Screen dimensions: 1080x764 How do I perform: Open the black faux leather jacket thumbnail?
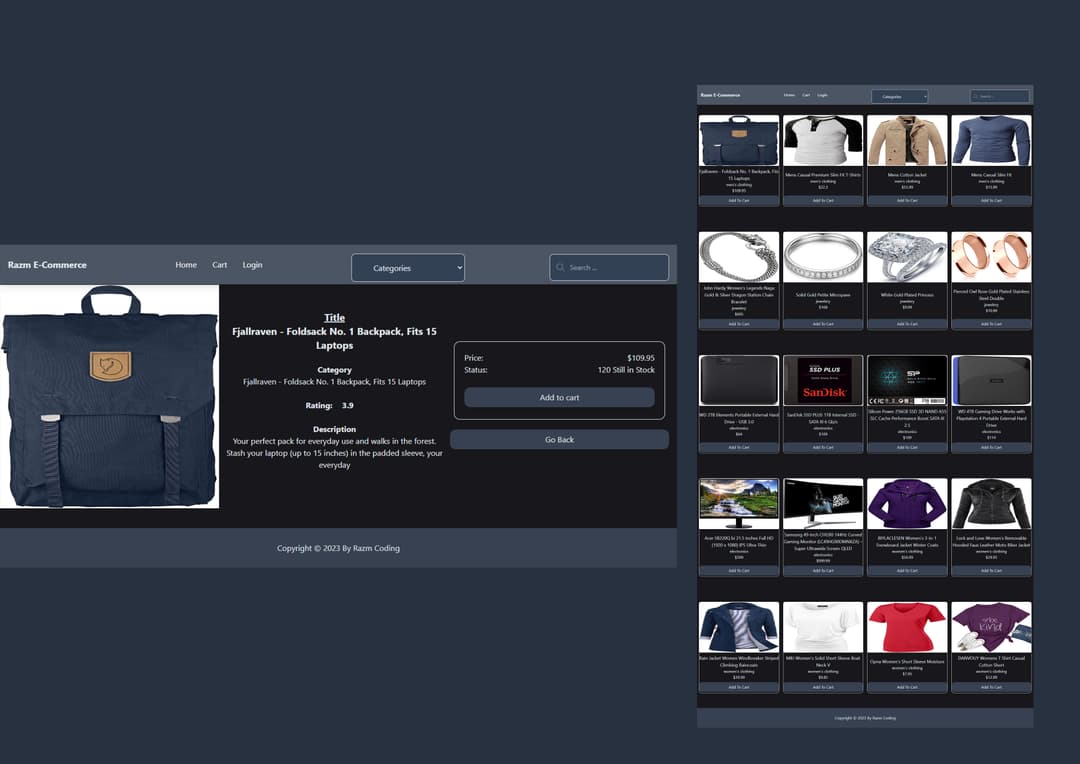tap(991, 504)
